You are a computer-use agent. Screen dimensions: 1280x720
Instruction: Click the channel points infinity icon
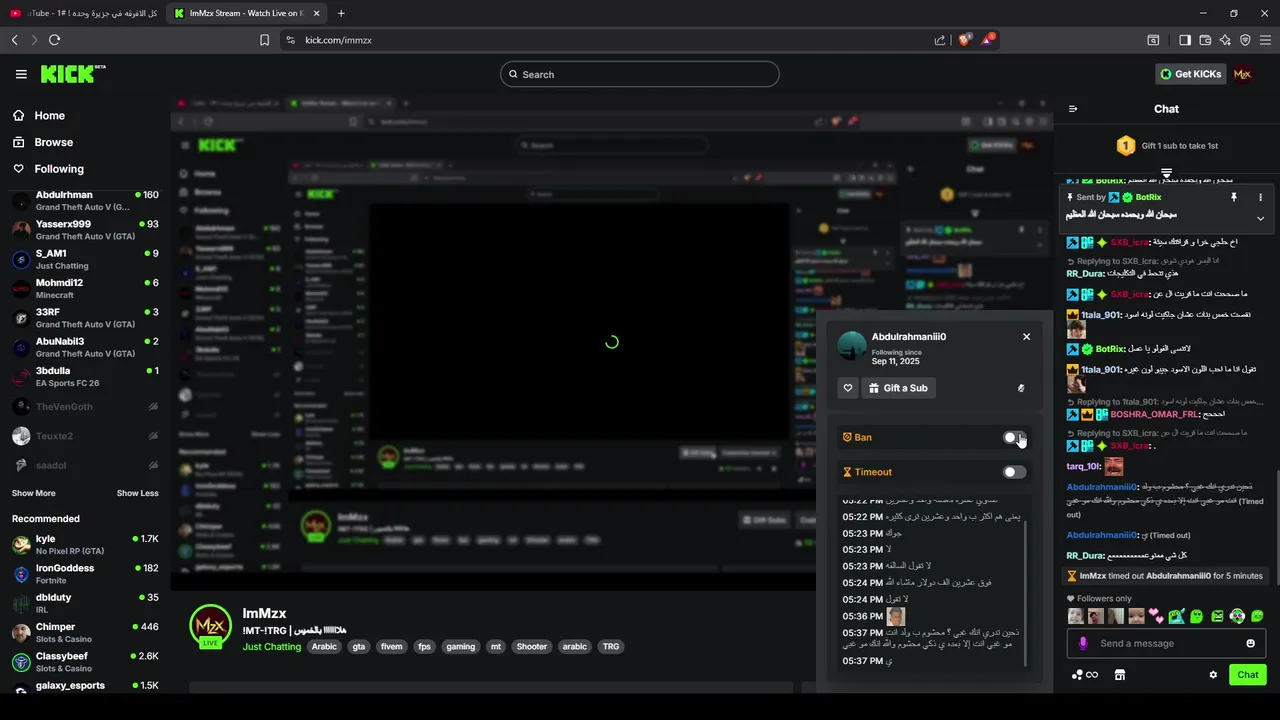(1085, 675)
